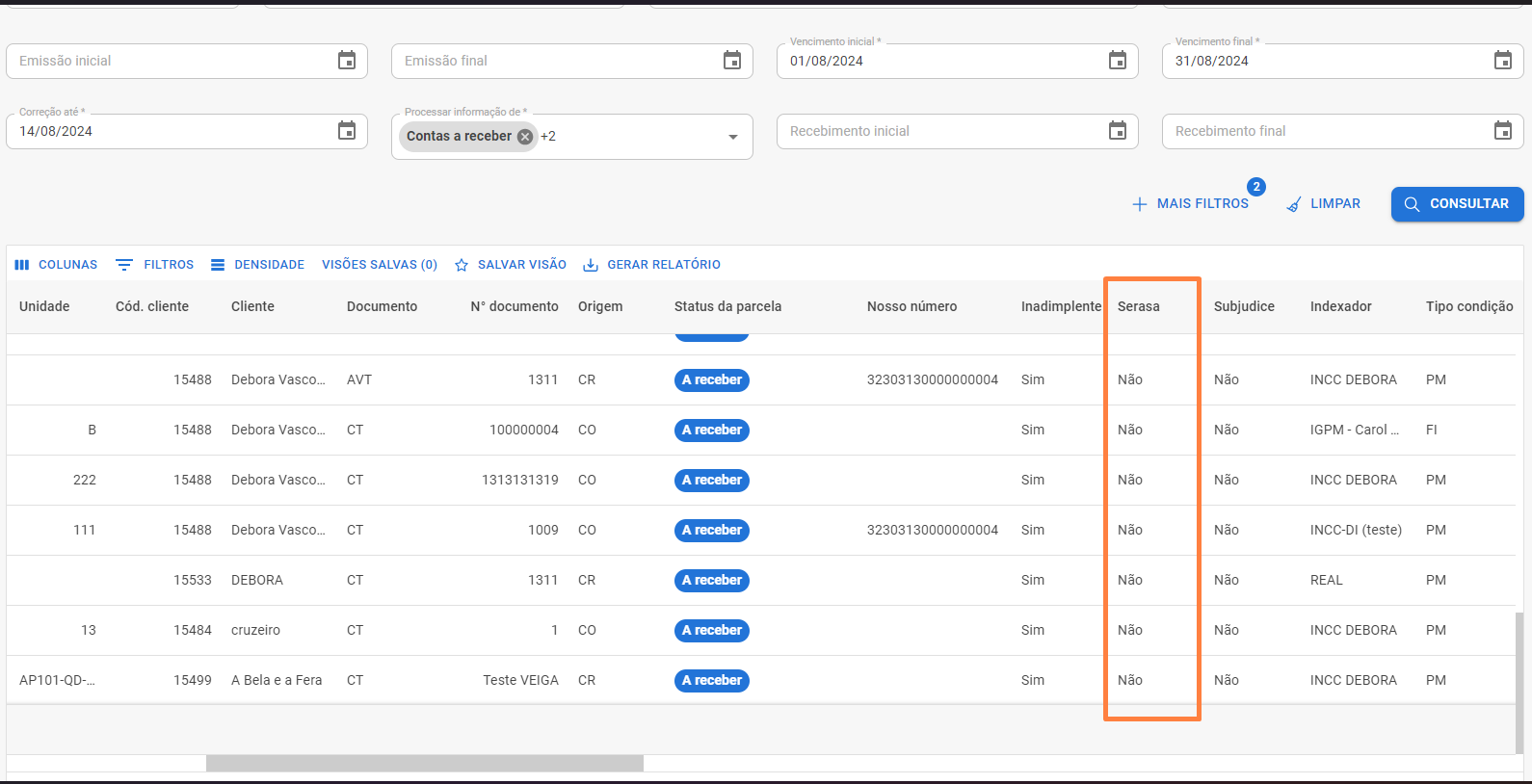The image size is (1532, 784).
Task: Select client code 15533
Action: point(193,580)
